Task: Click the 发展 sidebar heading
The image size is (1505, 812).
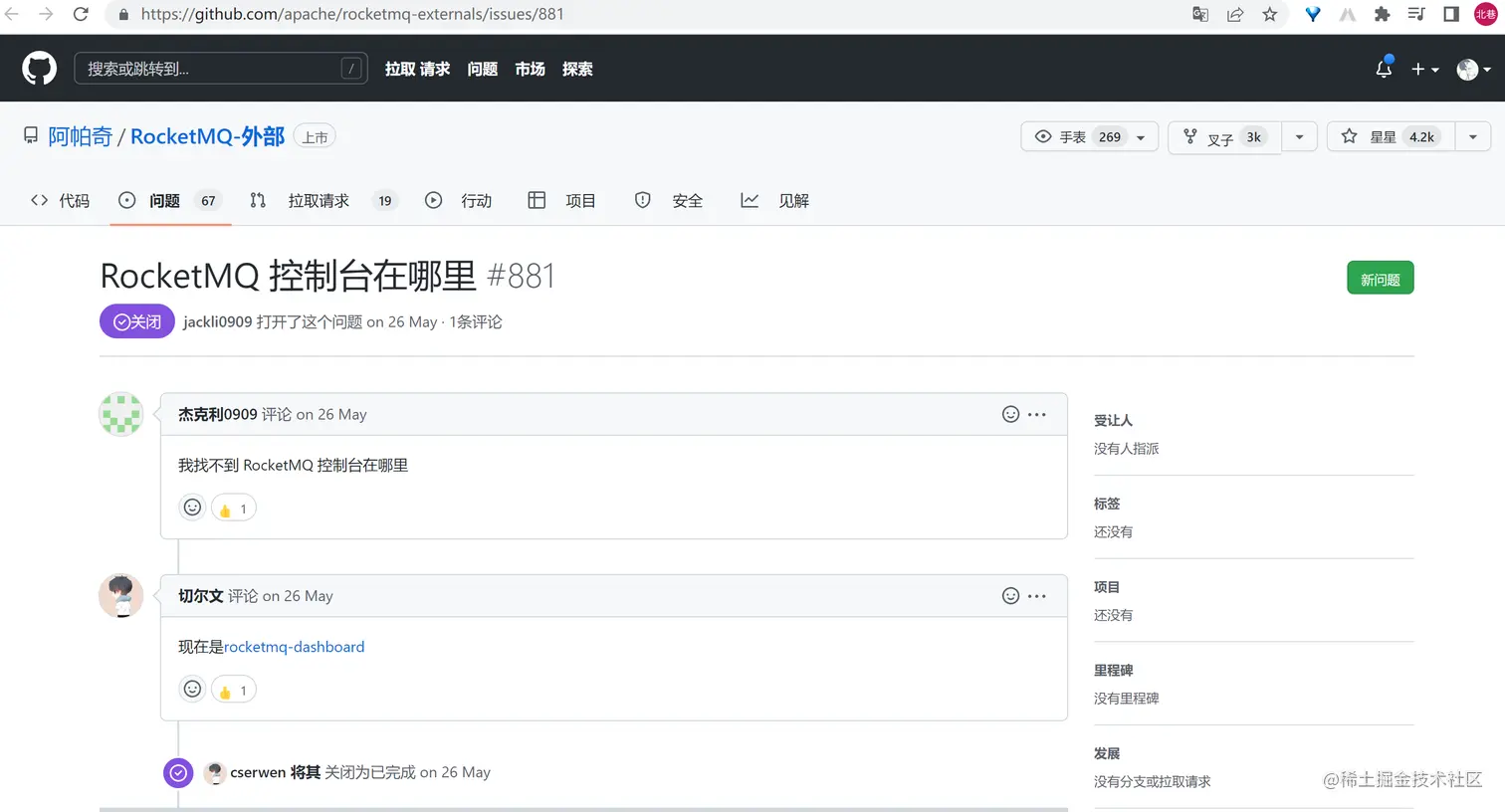Action: (x=1107, y=753)
